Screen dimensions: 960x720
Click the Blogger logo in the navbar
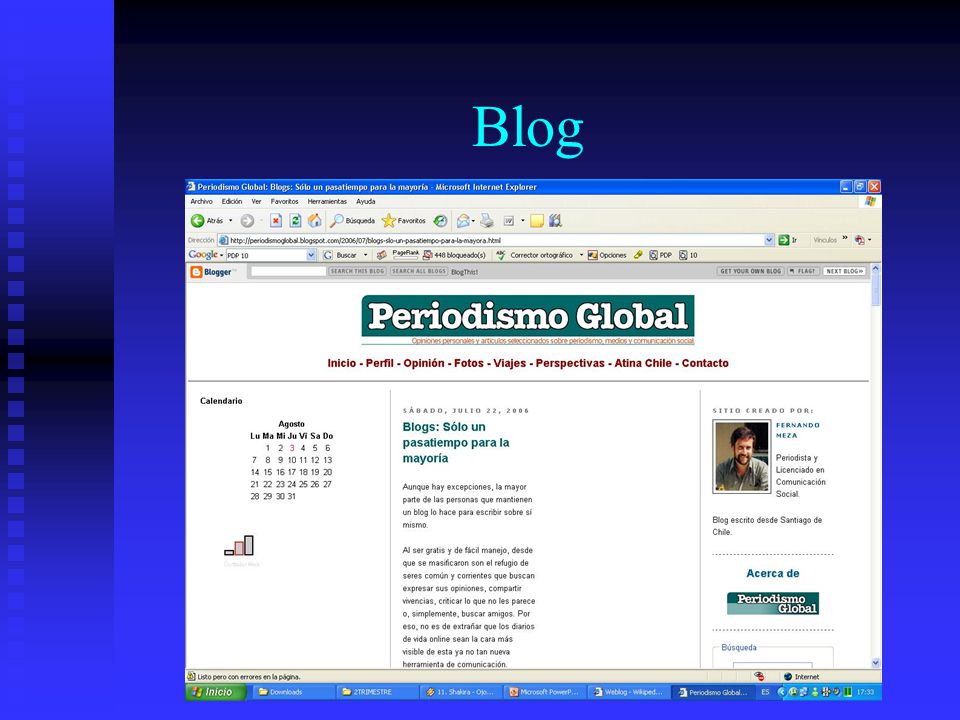212,272
